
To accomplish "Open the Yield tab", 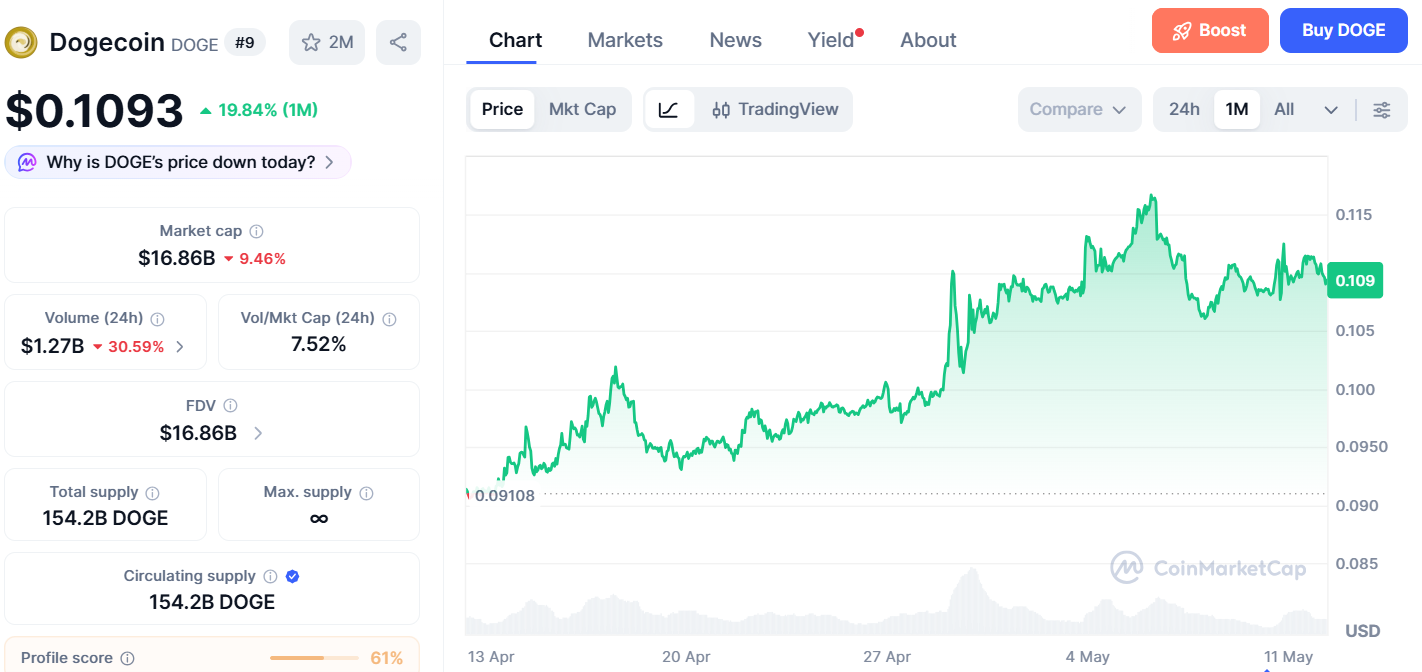I will click(831, 40).
